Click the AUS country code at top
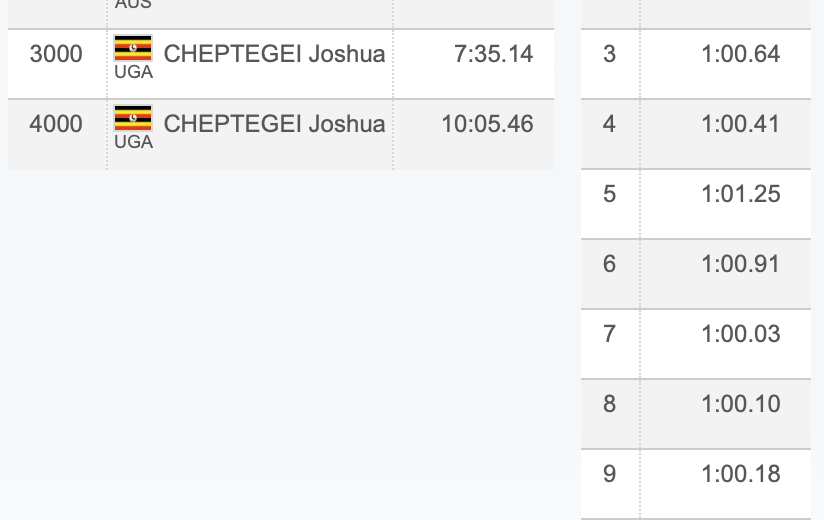824x520 pixels. [133, 4]
